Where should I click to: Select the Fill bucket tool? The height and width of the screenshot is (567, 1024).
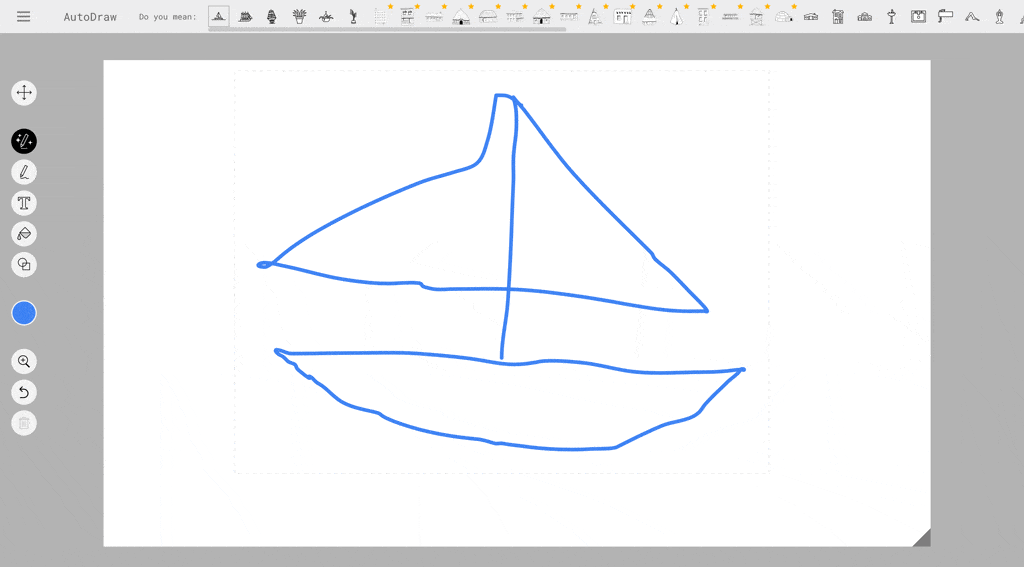(24, 234)
